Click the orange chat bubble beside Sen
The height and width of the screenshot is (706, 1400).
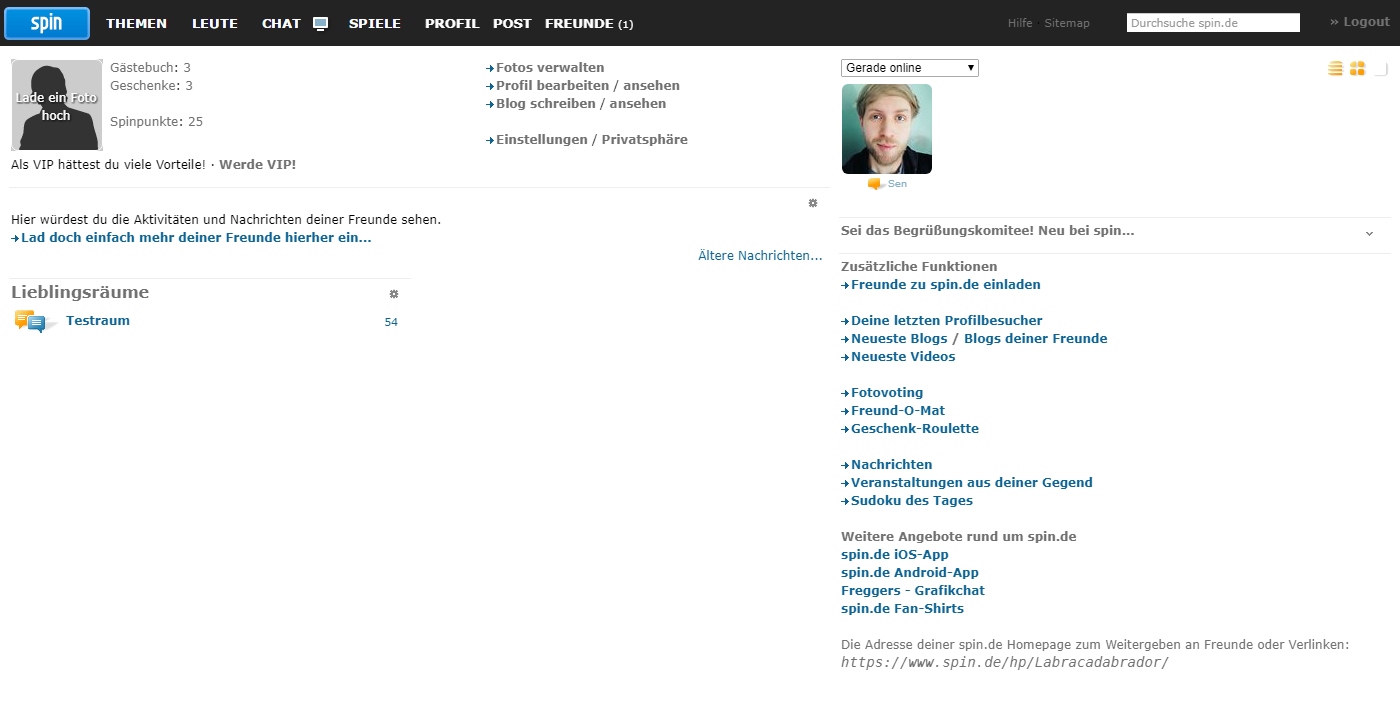pyautogui.click(x=875, y=184)
